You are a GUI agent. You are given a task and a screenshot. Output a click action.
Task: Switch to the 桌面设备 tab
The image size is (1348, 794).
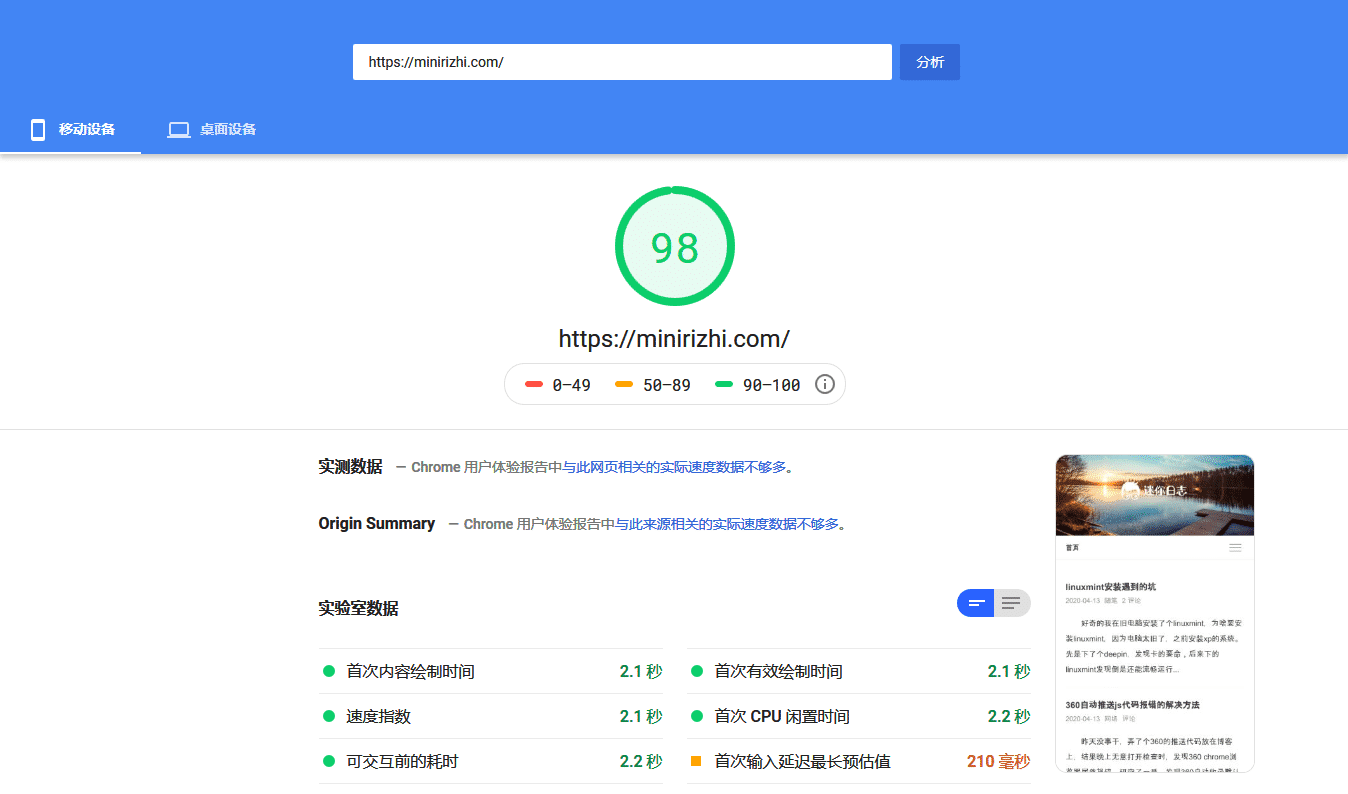[212, 129]
